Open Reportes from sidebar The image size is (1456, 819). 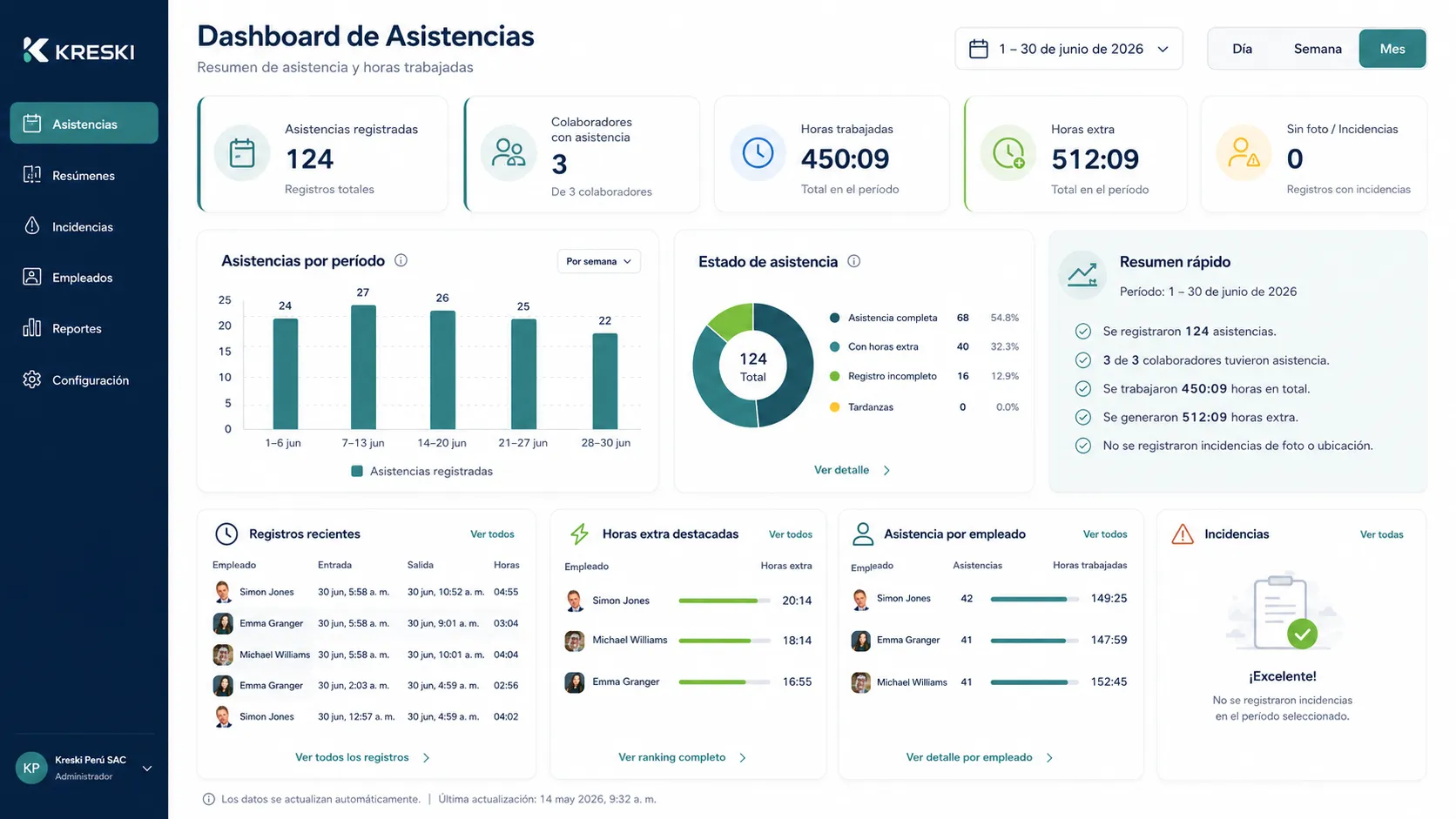(84, 328)
